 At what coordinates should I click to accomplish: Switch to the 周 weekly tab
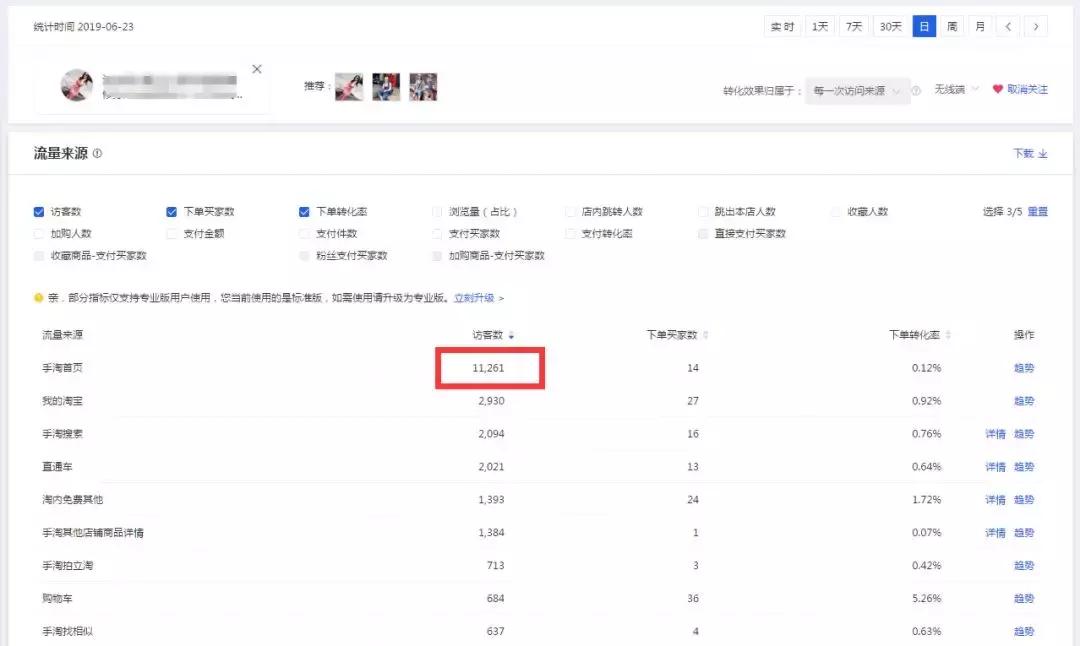(952, 26)
